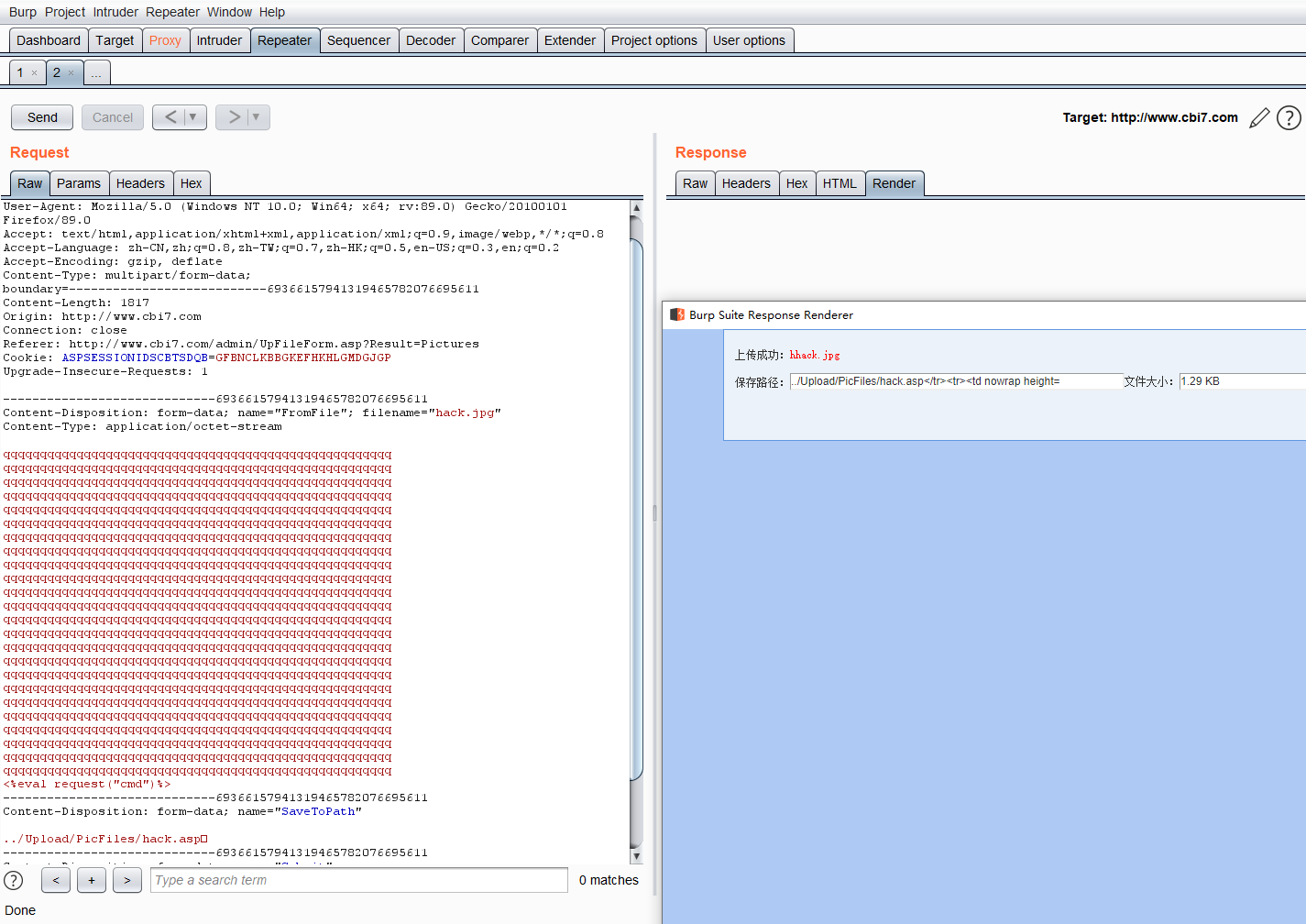Add new Repeater tab with ellipsis
Image resolution: width=1306 pixels, height=924 pixels.
(x=96, y=73)
